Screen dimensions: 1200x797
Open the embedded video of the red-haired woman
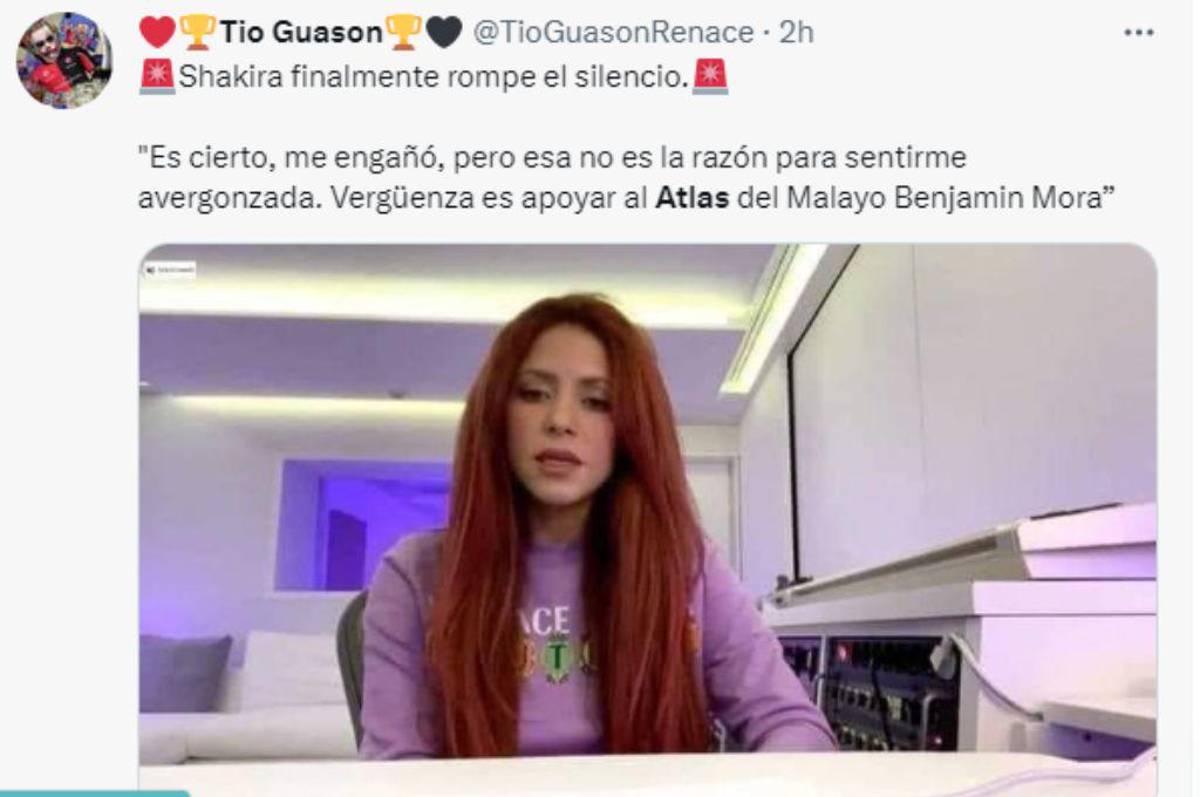(647, 520)
